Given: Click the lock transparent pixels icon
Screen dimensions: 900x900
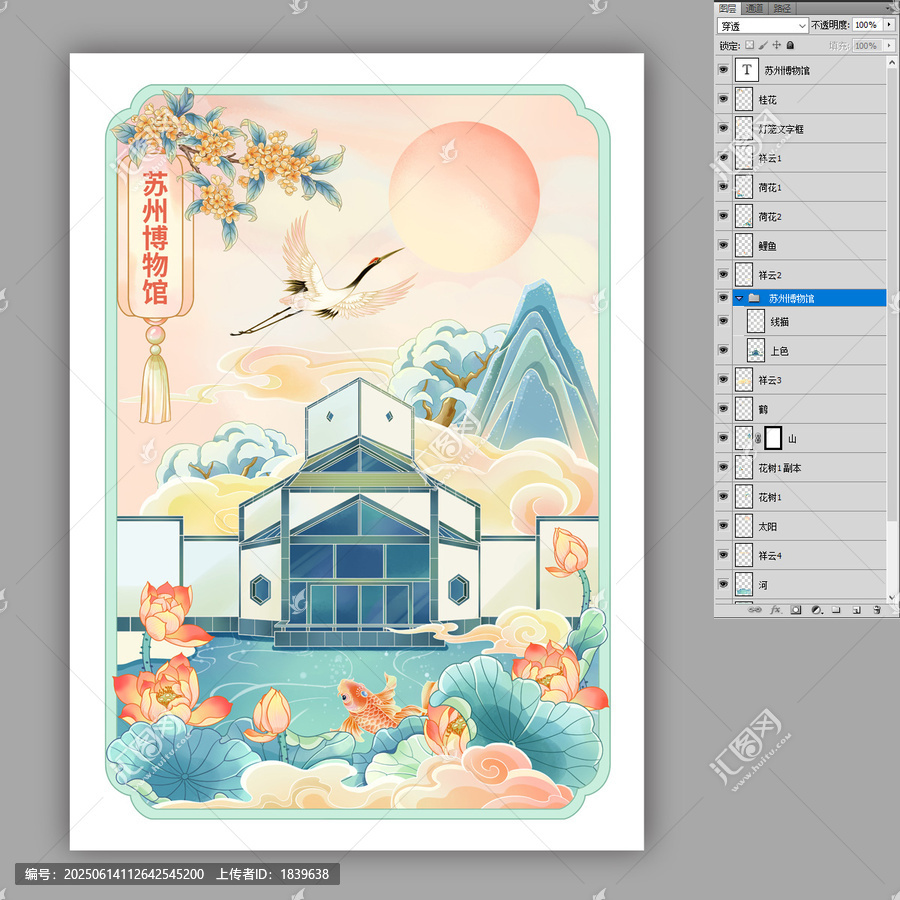Looking at the screenshot, I should (750, 45).
